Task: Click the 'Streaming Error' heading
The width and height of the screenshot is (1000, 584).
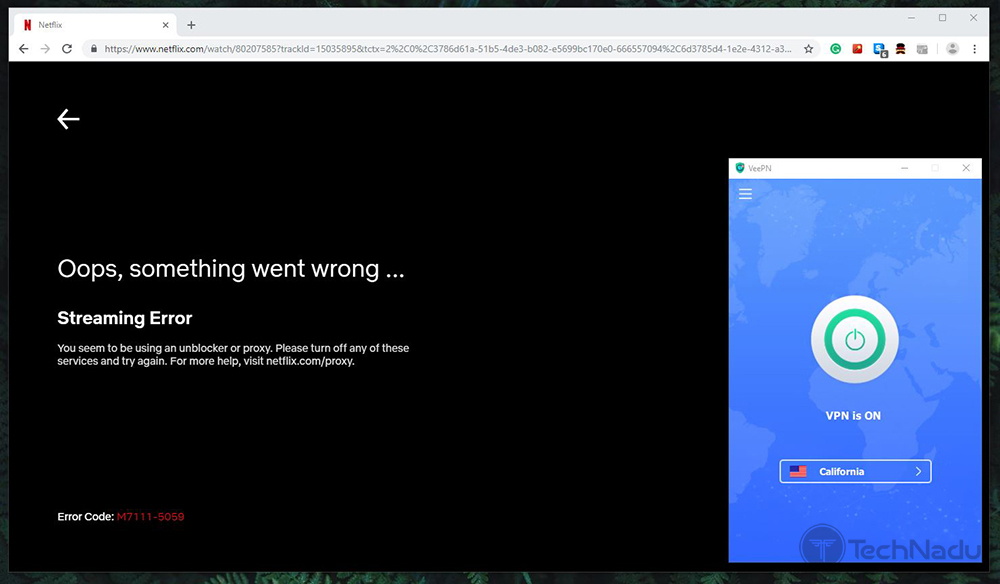Action: pyautogui.click(x=124, y=318)
